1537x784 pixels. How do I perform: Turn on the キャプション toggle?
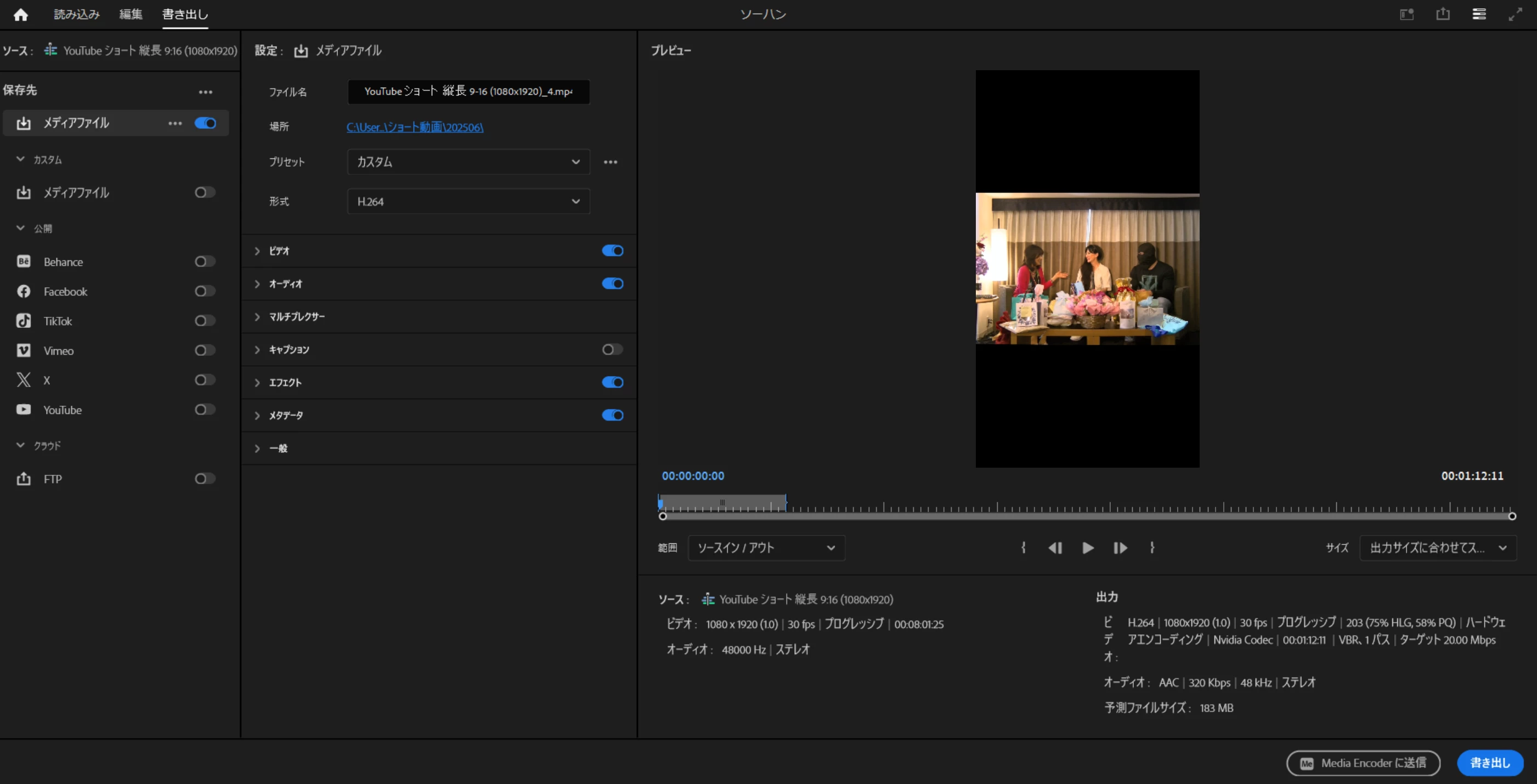click(612, 349)
